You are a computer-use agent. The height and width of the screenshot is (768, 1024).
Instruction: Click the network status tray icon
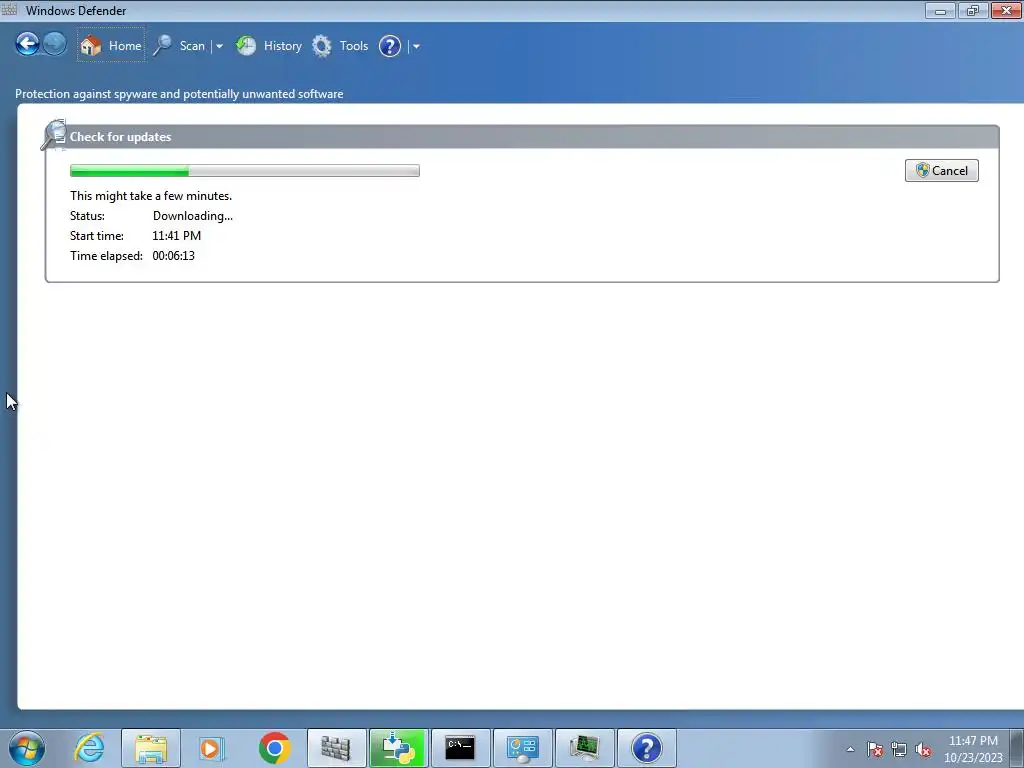point(899,749)
